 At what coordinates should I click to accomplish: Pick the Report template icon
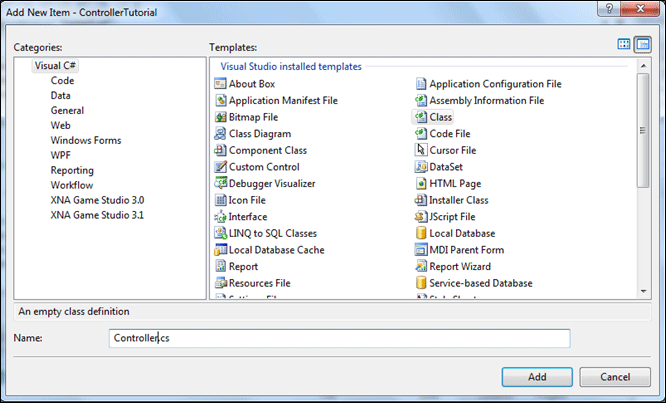(220, 266)
